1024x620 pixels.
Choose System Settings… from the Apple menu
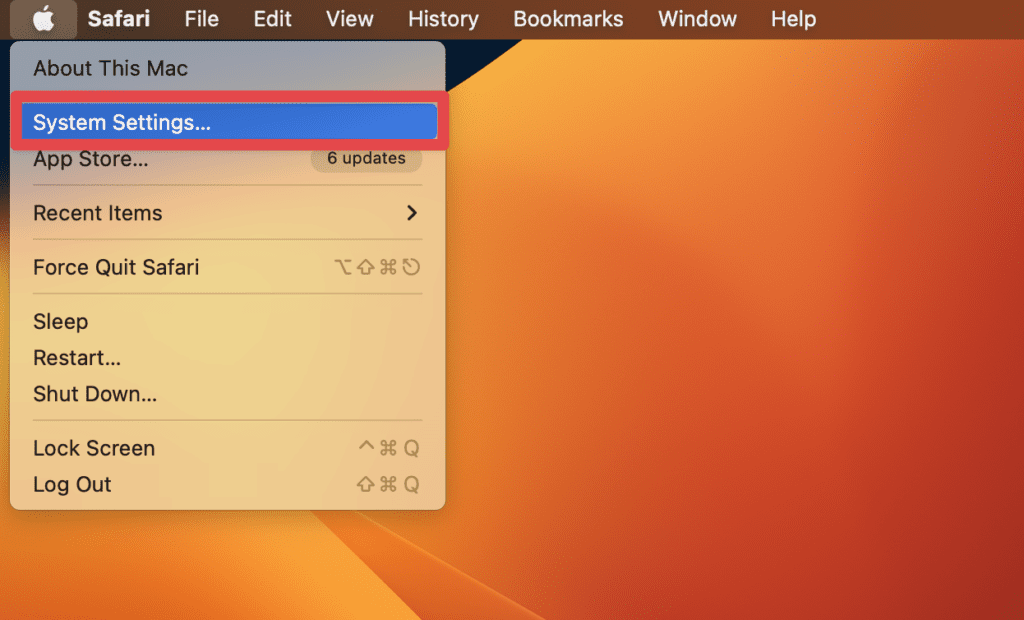(229, 122)
